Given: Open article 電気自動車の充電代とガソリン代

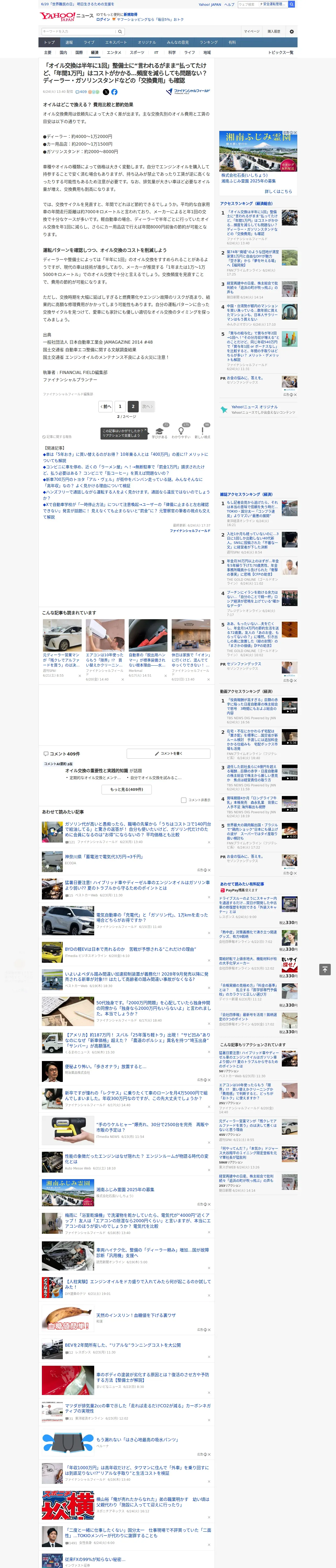Looking at the screenshot, I should coord(152,917).
